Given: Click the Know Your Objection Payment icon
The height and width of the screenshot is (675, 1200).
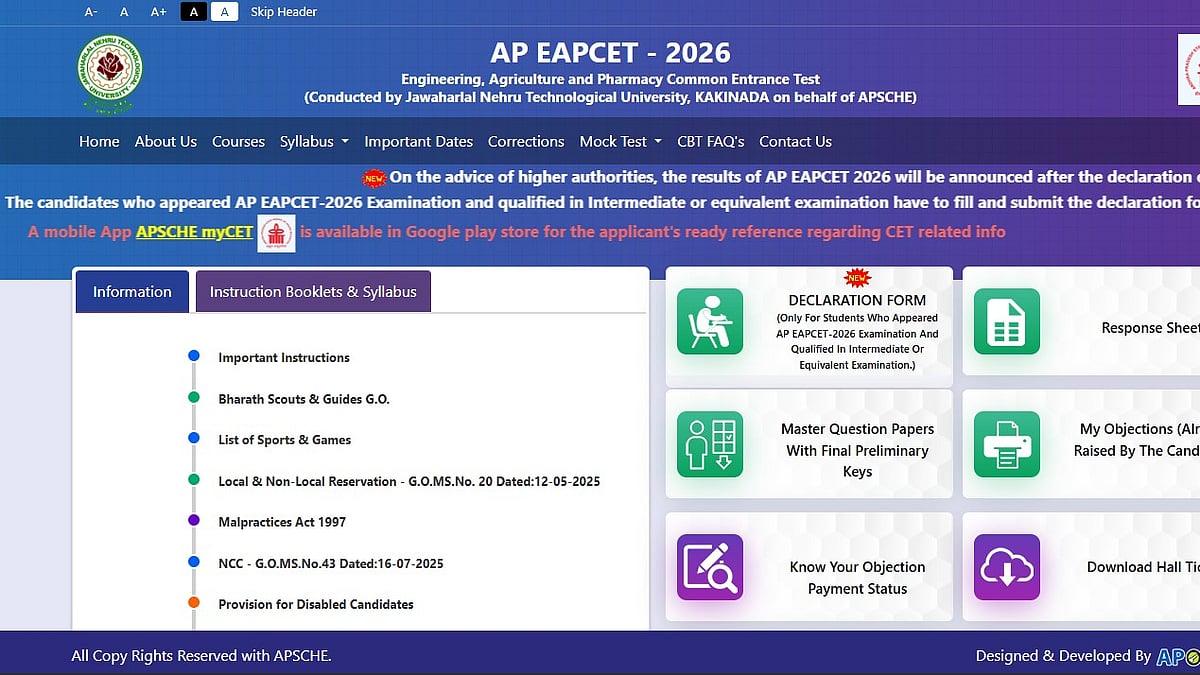Looking at the screenshot, I should 710,567.
